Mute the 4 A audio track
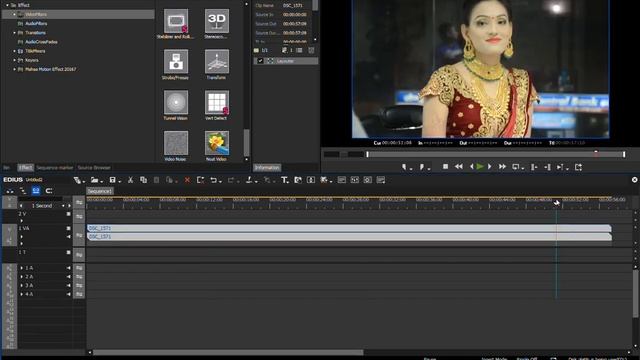The height and width of the screenshot is (360, 640). pos(69,294)
